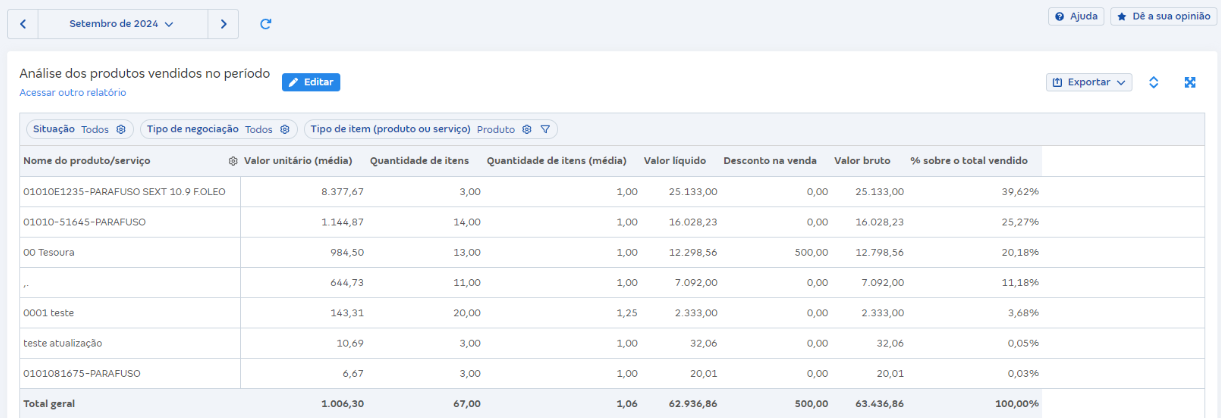1221x418 pixels.
Task: Expand the Exportar dropdown
Action: click(x=1089, y=82)
